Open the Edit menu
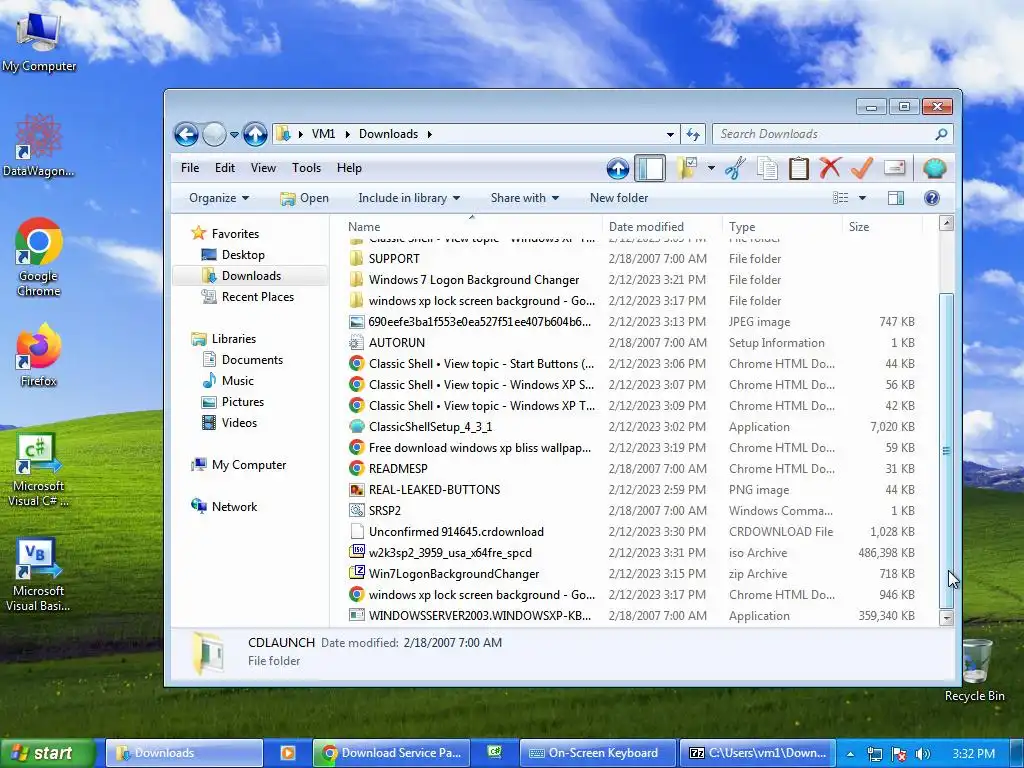Image resolution: width=1024 pixels, height=768 pixels. [x=225, y=168]
